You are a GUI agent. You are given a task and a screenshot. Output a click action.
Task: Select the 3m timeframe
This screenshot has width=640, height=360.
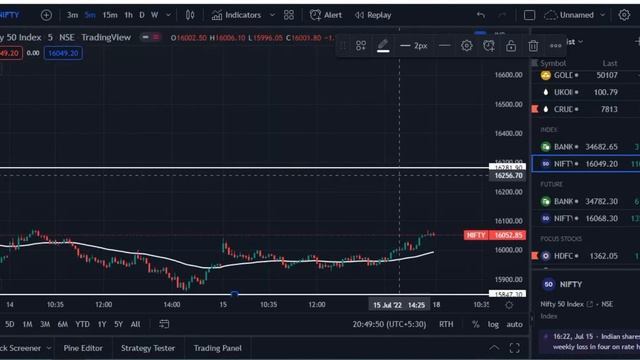[x=72, y=15]
